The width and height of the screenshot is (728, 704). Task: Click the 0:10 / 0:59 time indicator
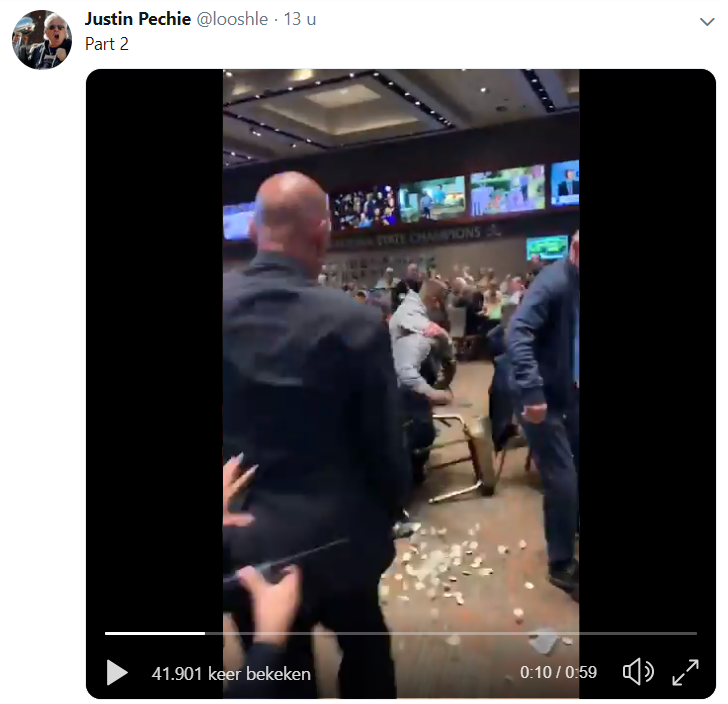pos(558,673)
